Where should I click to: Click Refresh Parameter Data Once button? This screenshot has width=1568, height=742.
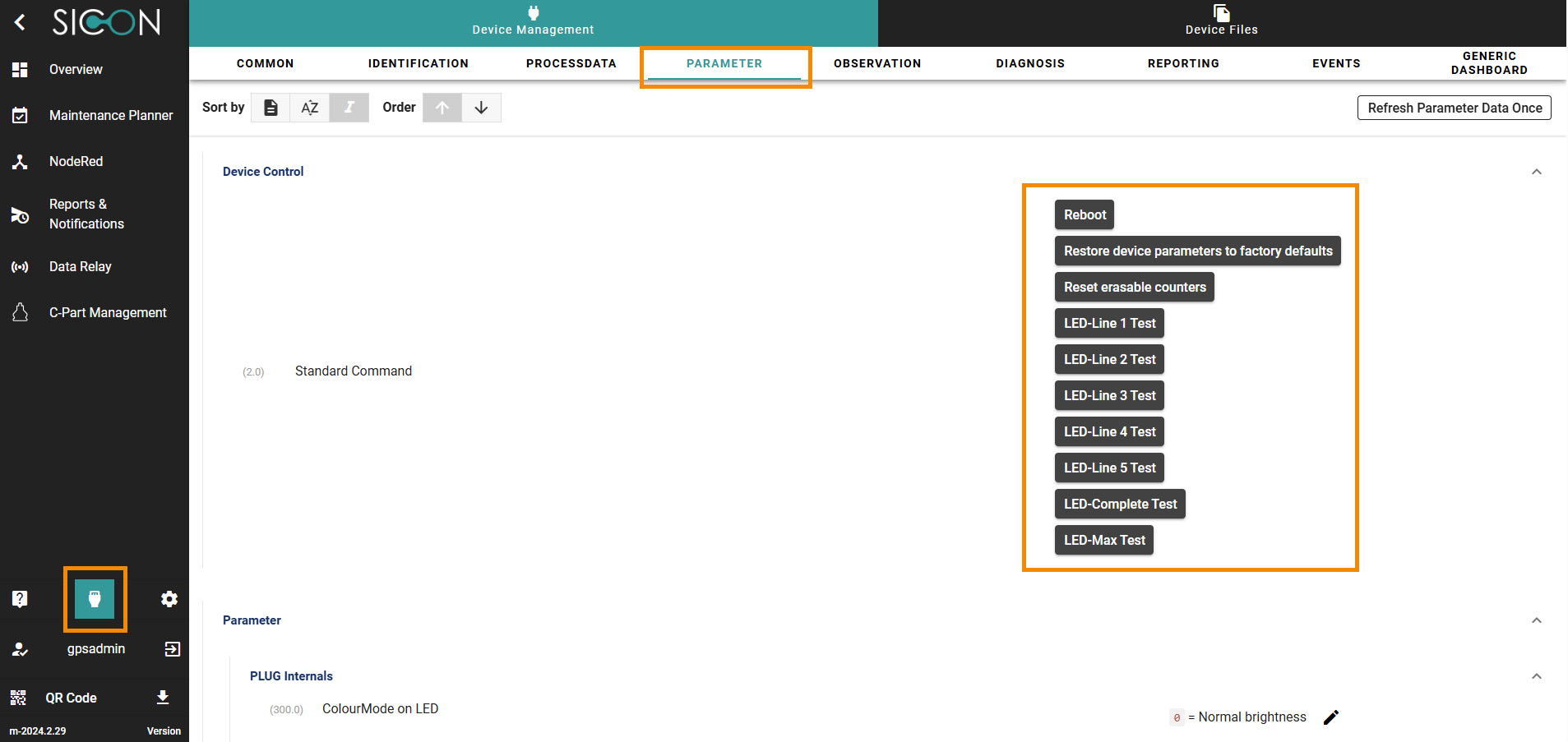(x=1454, y=108)
